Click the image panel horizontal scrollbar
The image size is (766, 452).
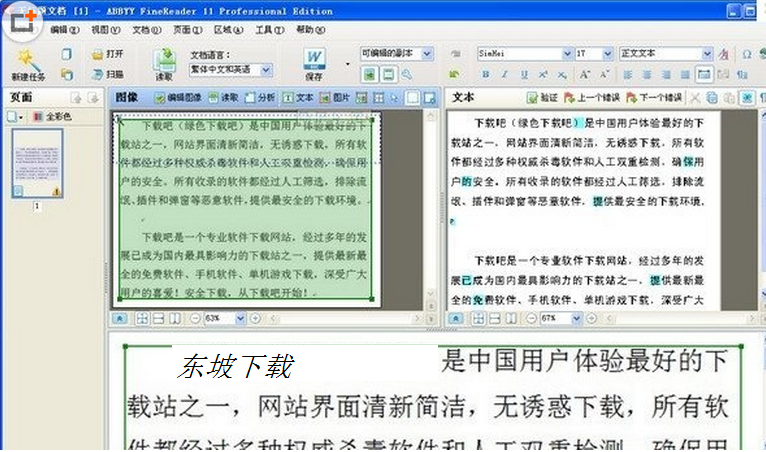pyautogui.click(x=345, y=319)
